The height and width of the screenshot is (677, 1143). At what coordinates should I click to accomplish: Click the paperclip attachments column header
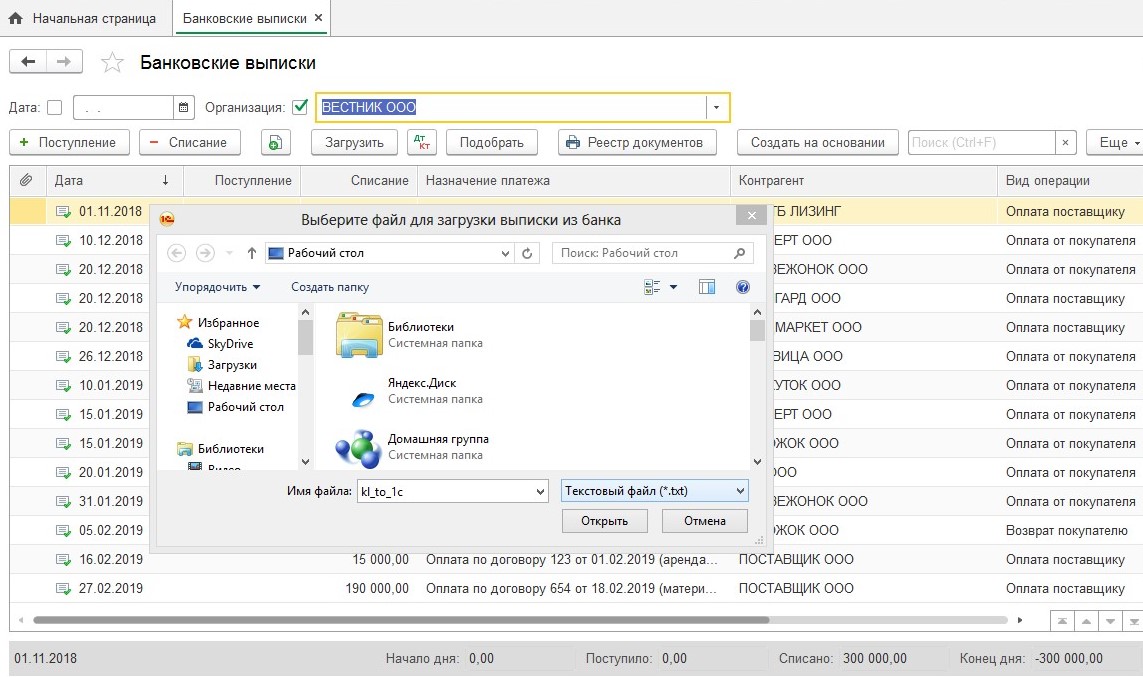click(x=27, y=181)
